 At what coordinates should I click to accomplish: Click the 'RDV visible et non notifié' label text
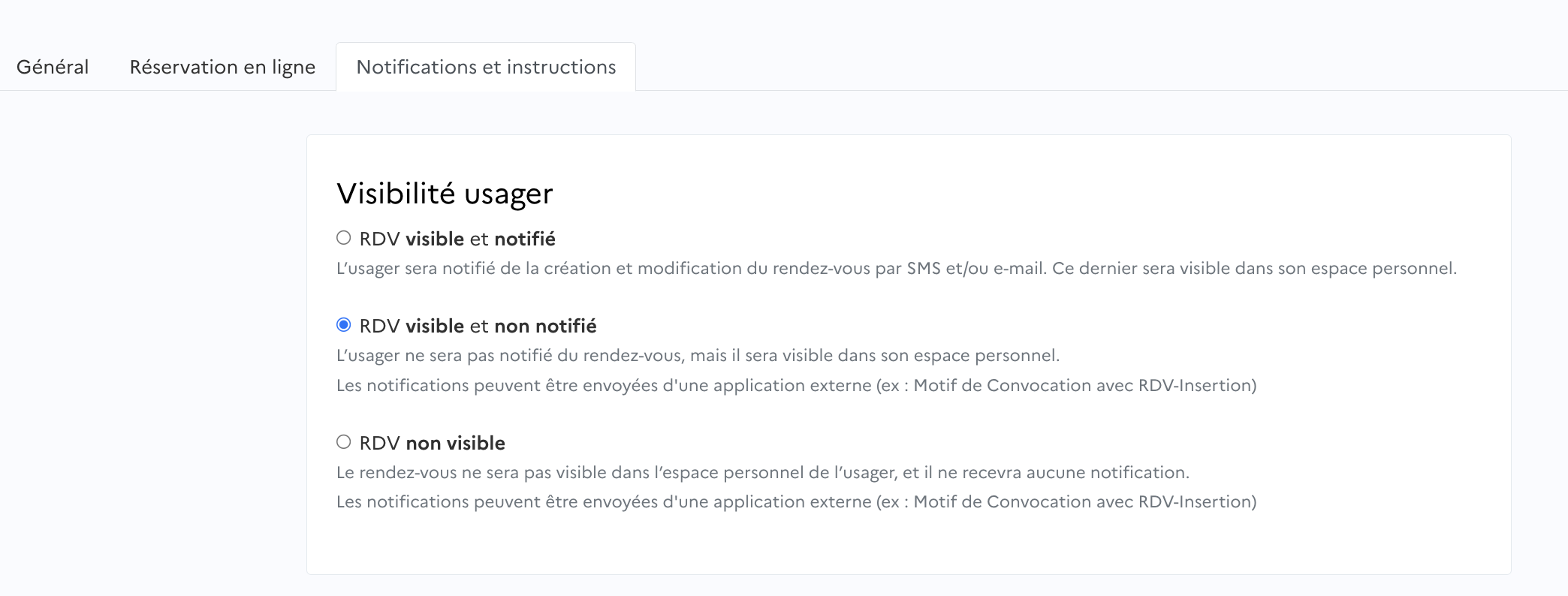click(x=478, y=326)
